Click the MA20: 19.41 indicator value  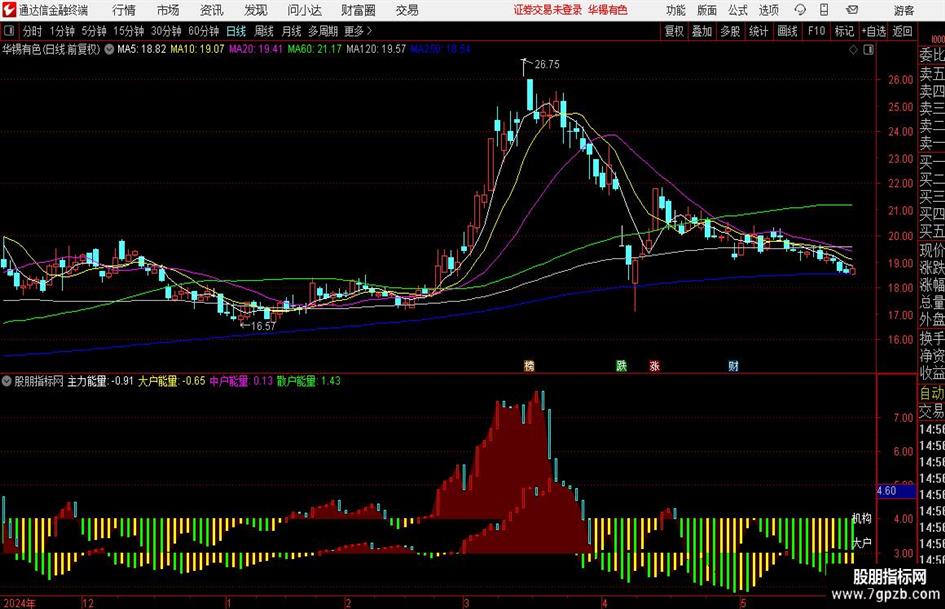[256, 49]
